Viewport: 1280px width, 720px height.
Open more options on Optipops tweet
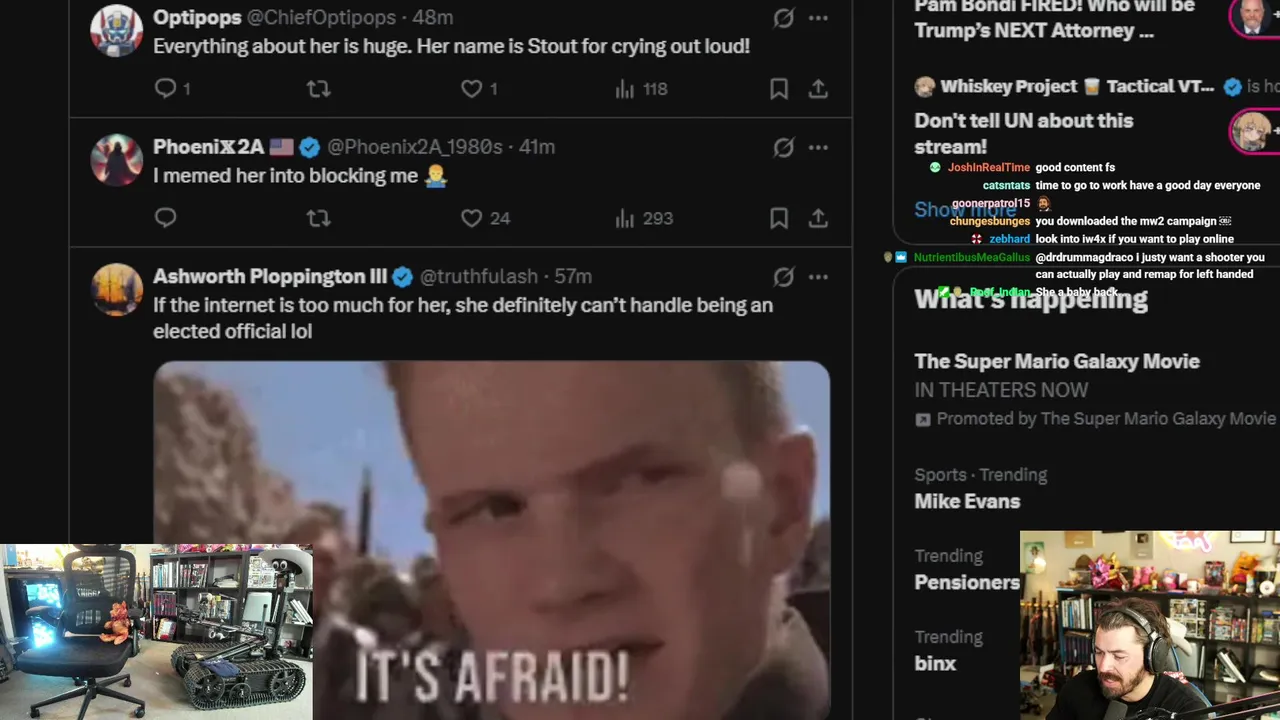tap(818, 18)
